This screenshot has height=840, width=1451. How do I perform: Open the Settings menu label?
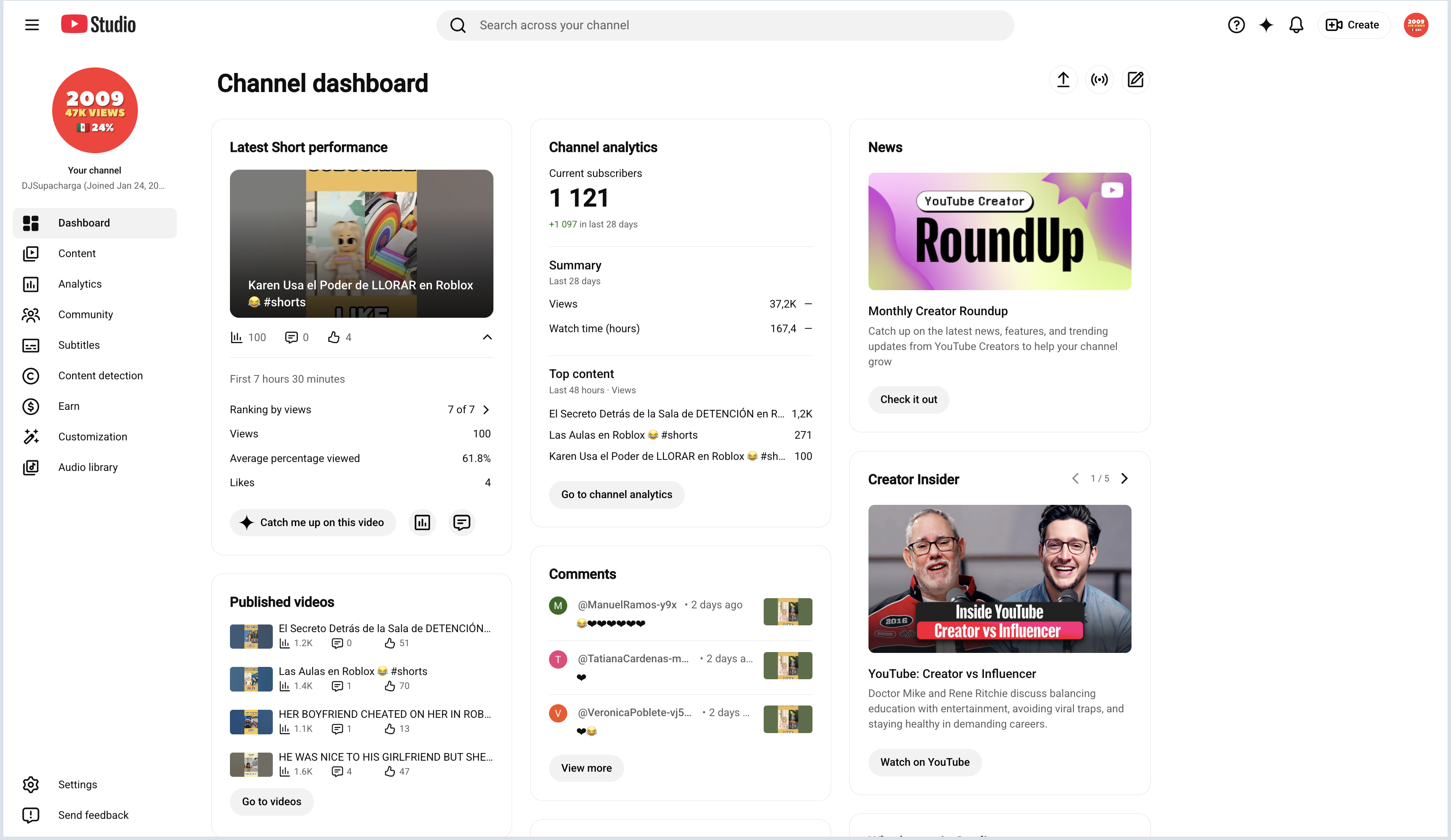tap(78, 784)
